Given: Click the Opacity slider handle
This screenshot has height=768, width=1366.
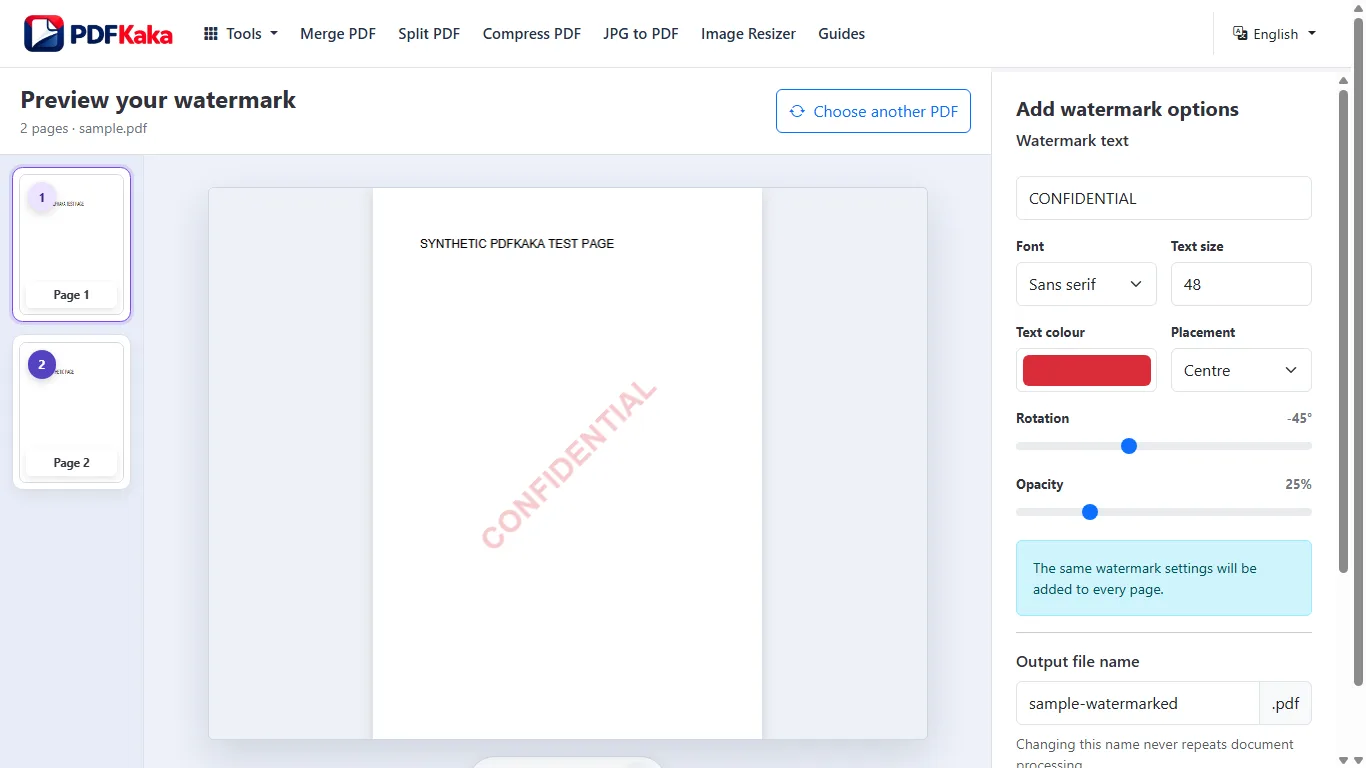Looking at the screenshot, I should (1090, 512).
